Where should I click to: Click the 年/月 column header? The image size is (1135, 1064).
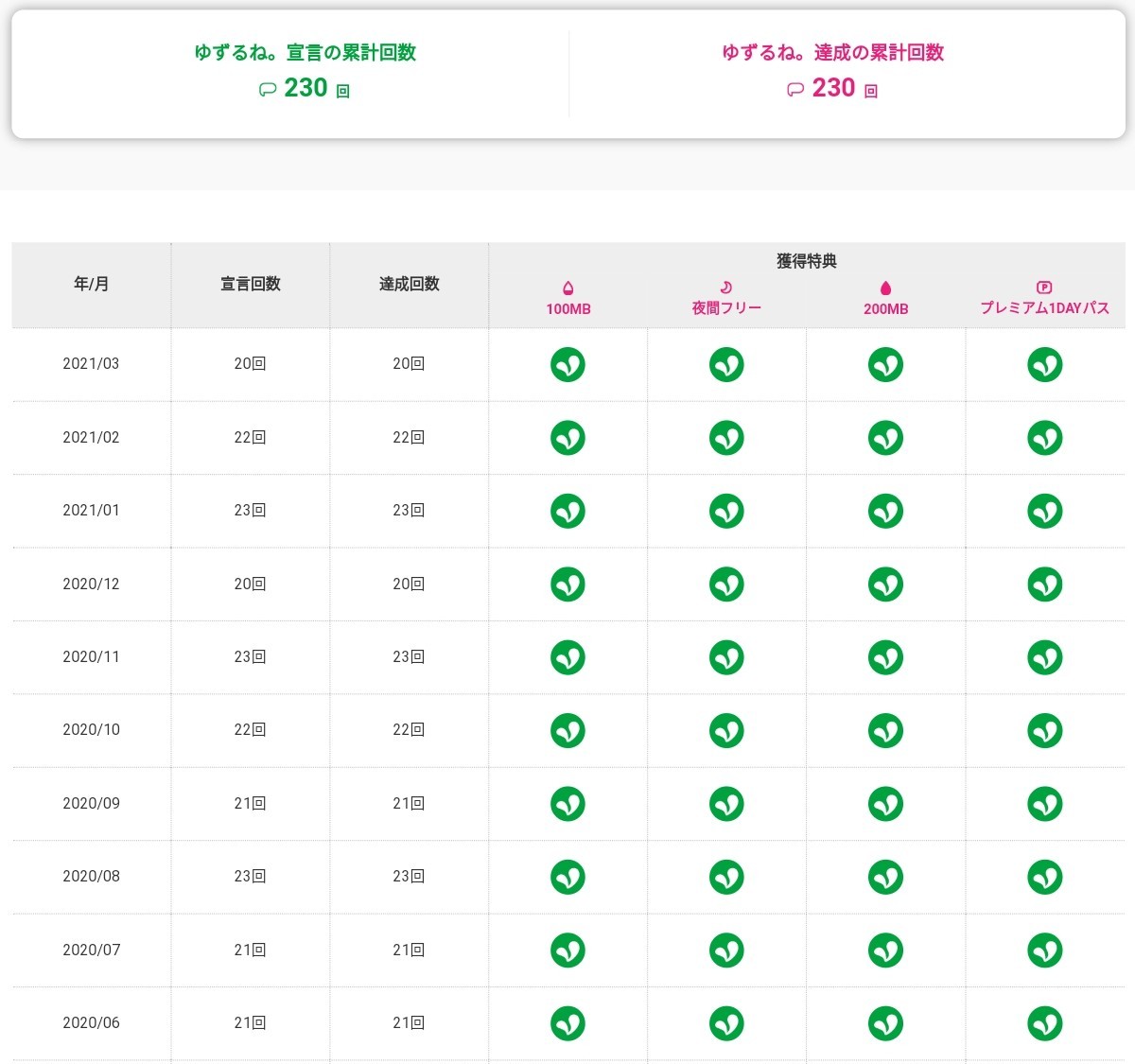tap(91, 284)
